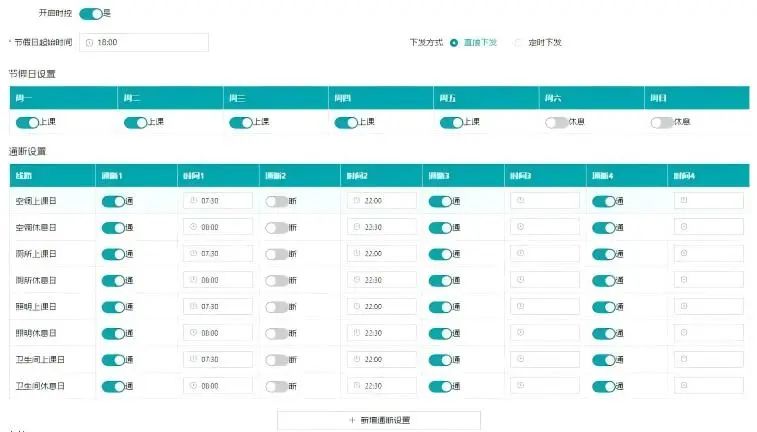Image resolution: width=757 pixels, height=432 pixels.
Task: Toggle 通断1 switch for 空调上课日
Action: (x=113, y=201)
